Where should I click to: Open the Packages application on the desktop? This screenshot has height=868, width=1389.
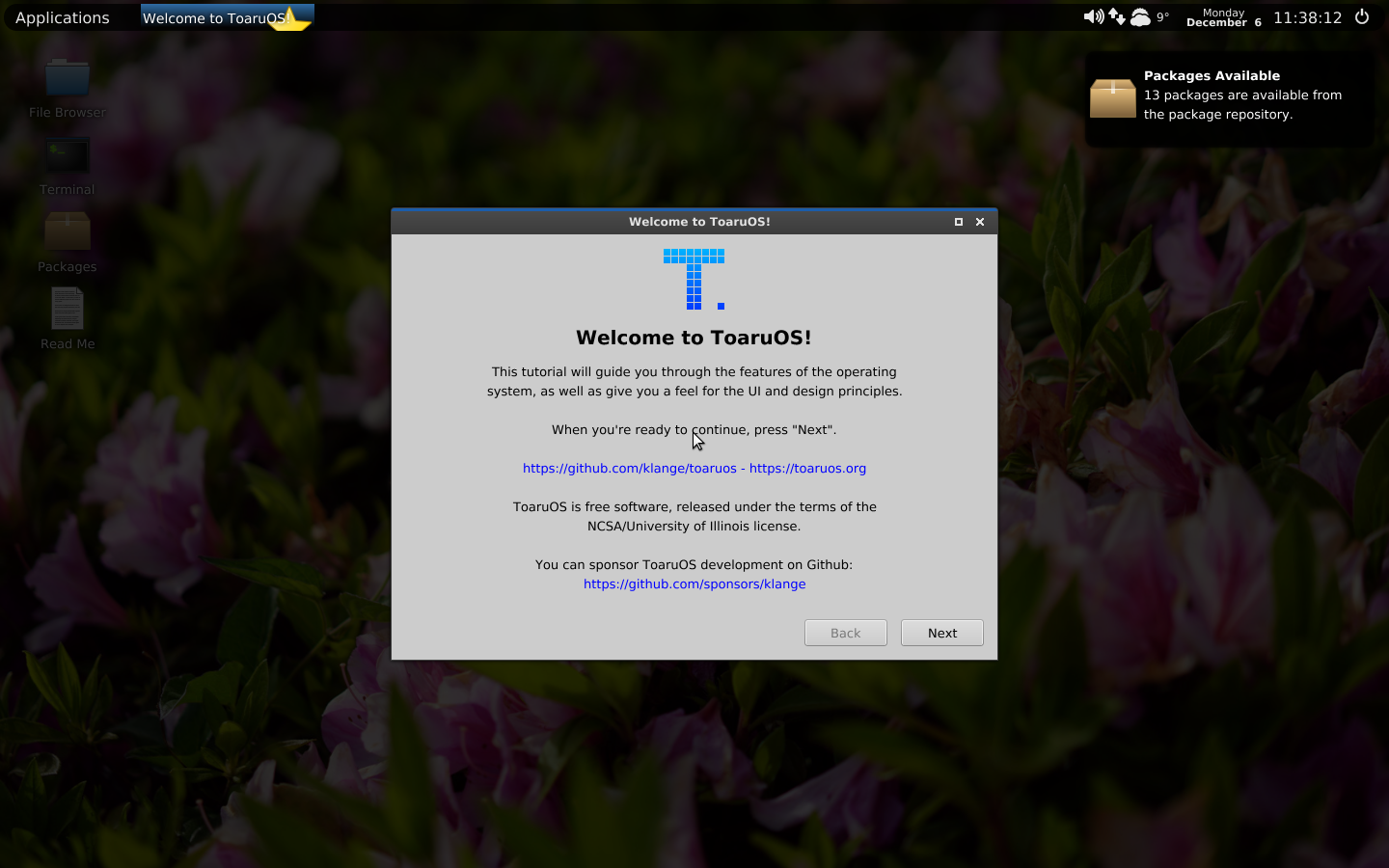[x=67, y=231]
